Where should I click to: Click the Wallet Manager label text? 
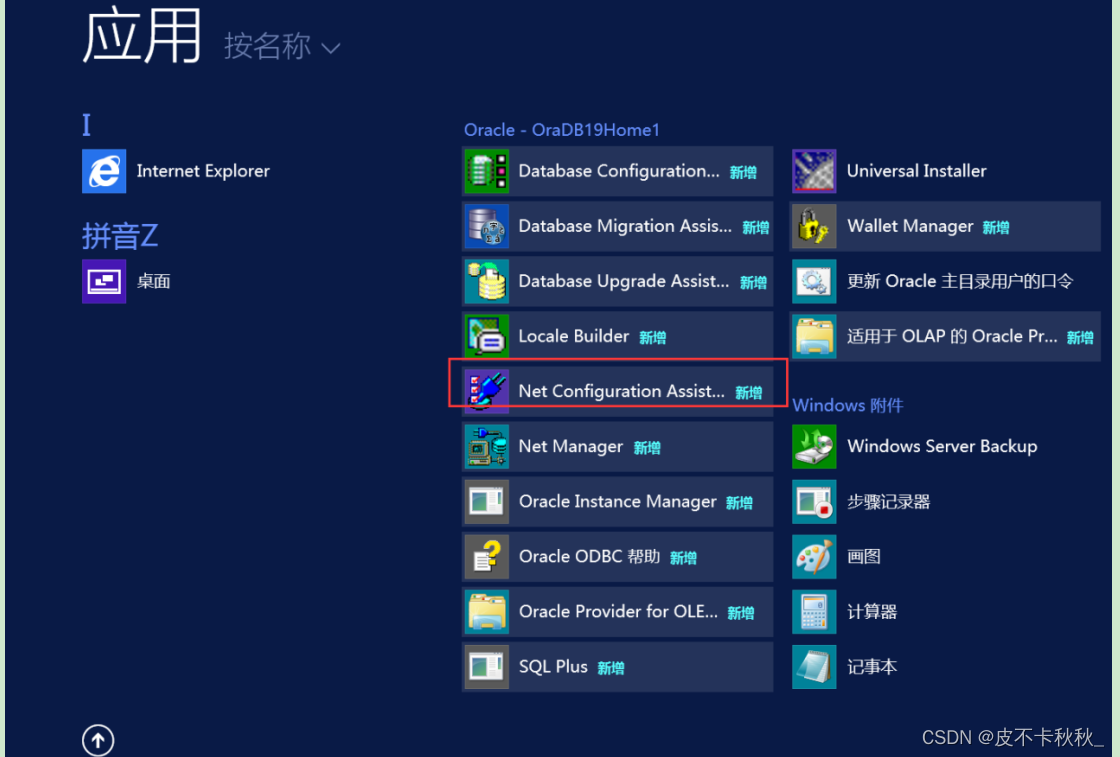pyautogui.click(x=910, y=226)
